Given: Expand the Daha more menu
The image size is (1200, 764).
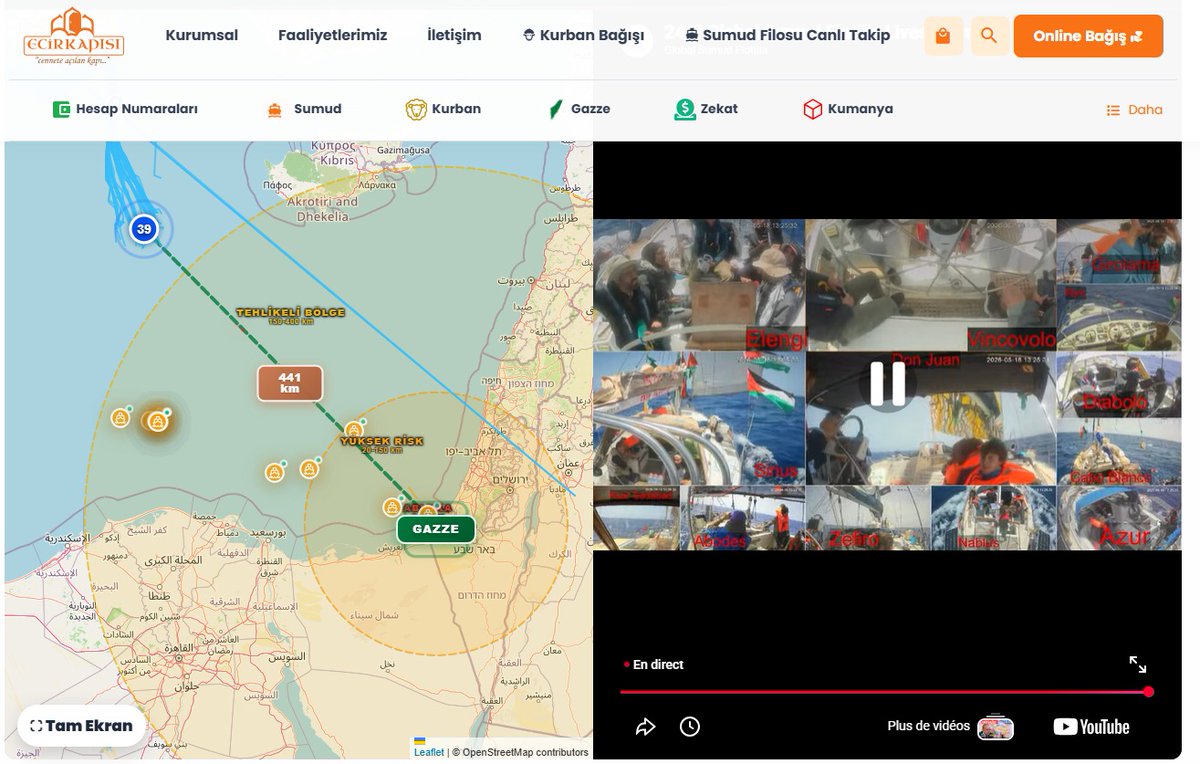Looking at the screenshot, I should pyautogui.click(x=1134, y=110).
